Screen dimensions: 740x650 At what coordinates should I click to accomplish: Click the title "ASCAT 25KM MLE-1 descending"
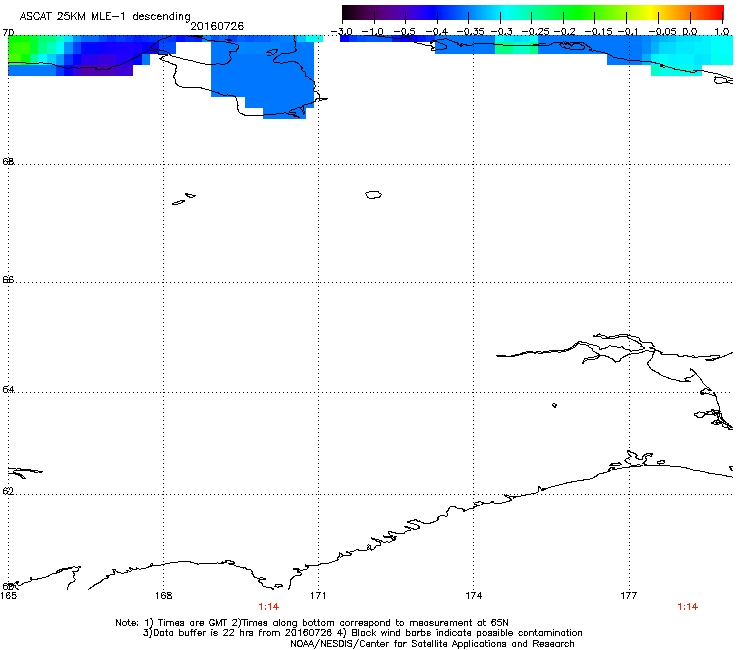[105, 16]
